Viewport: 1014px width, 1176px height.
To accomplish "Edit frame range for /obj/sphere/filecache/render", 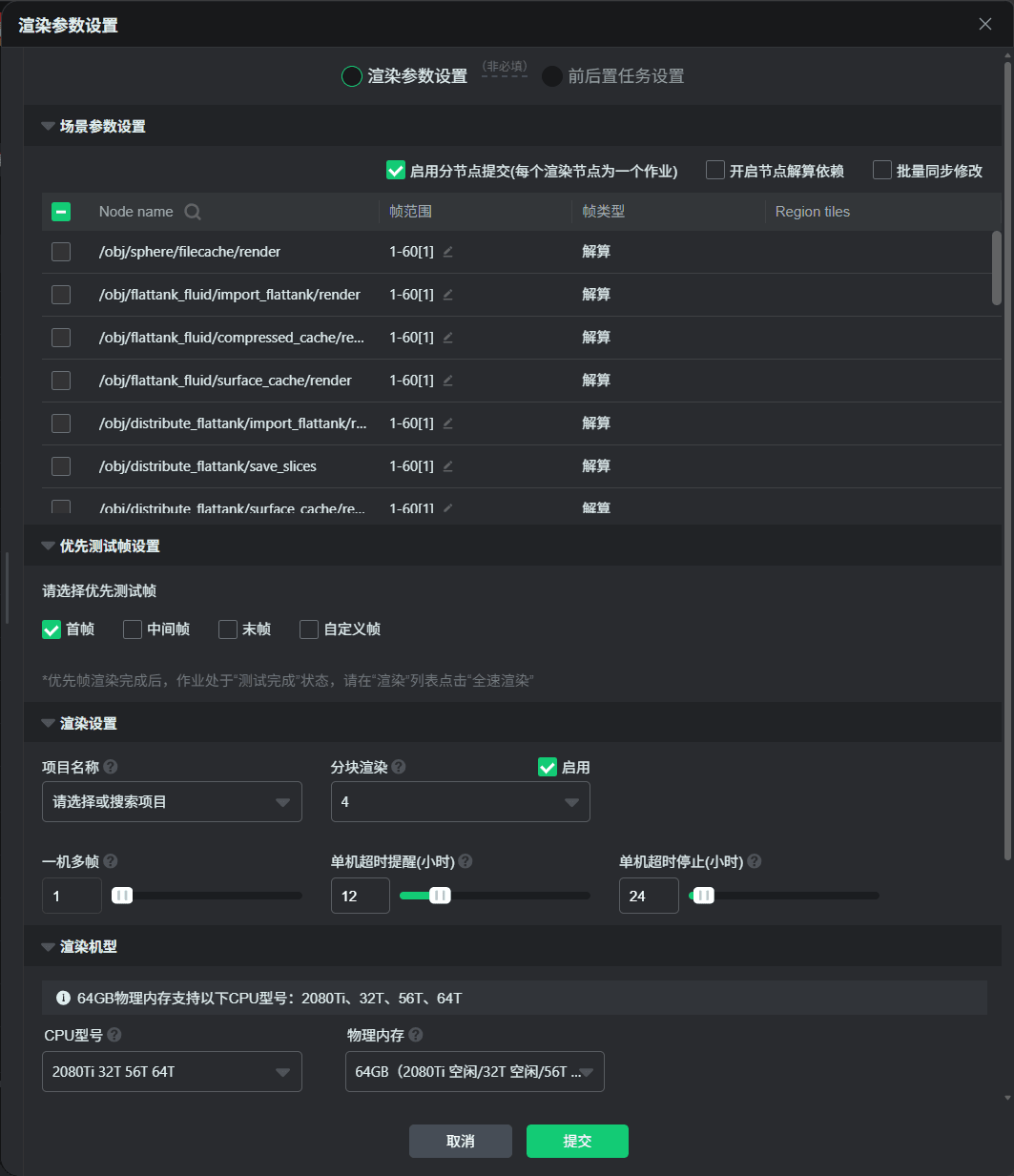I will [x=447, y=252].
